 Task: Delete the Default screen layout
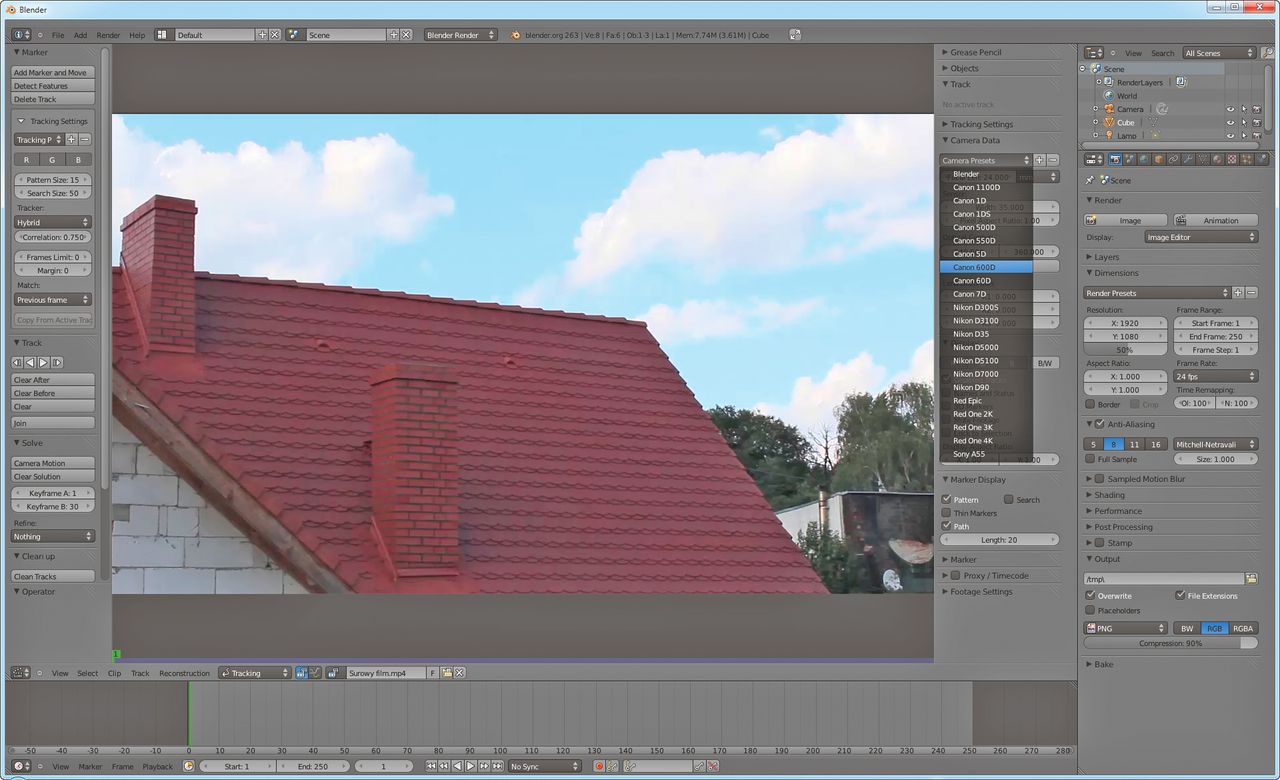click(275, 35)
